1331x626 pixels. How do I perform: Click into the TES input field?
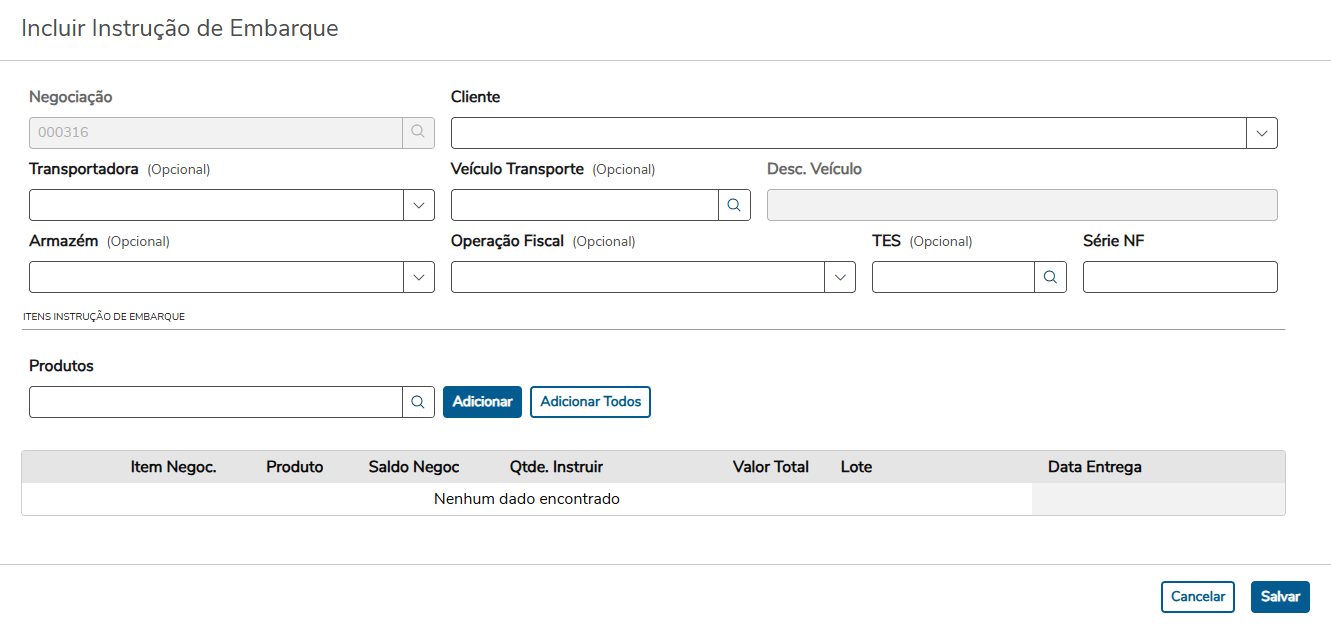(x=952, y=277)
